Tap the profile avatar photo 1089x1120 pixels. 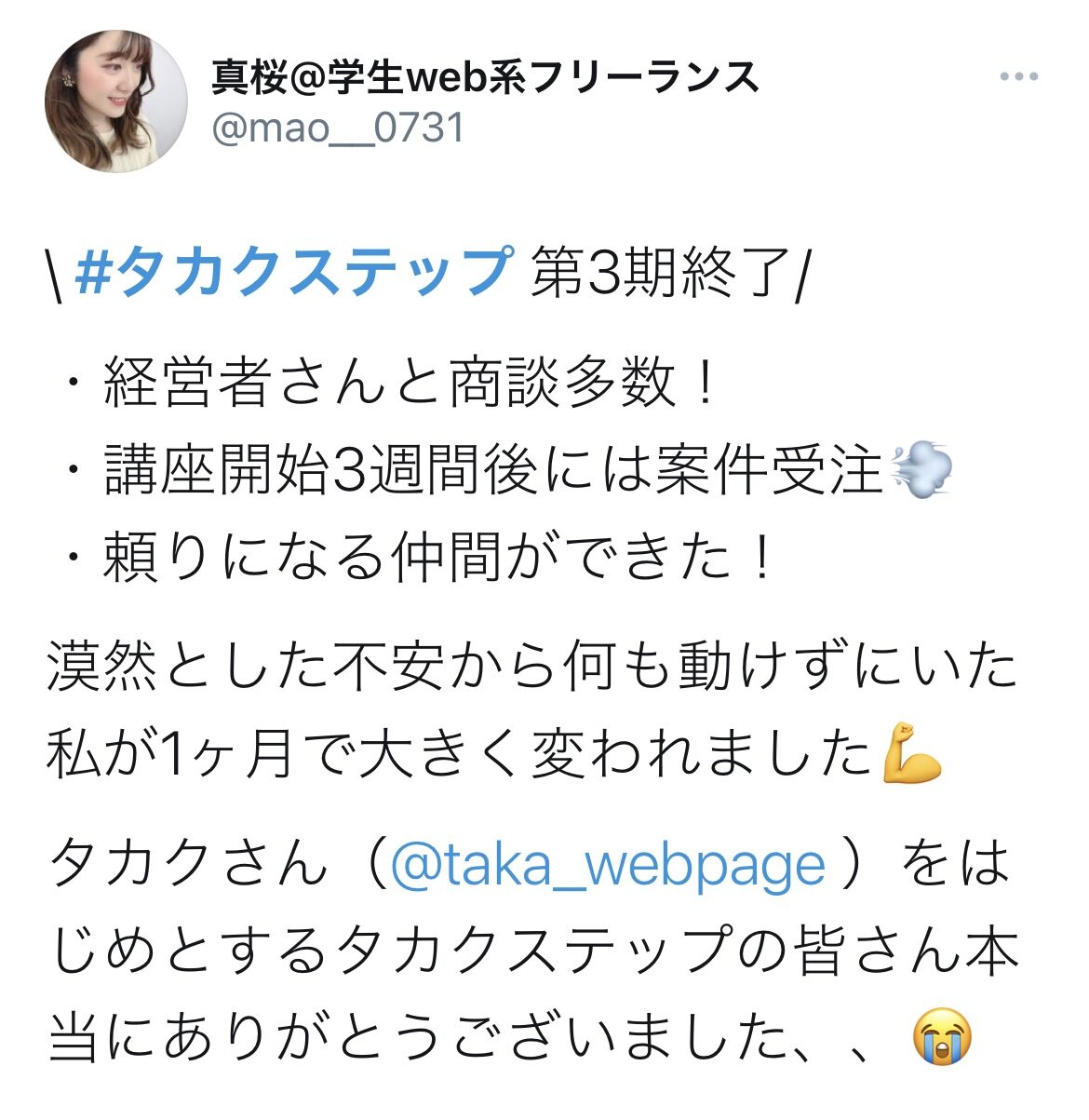(115, 101)
